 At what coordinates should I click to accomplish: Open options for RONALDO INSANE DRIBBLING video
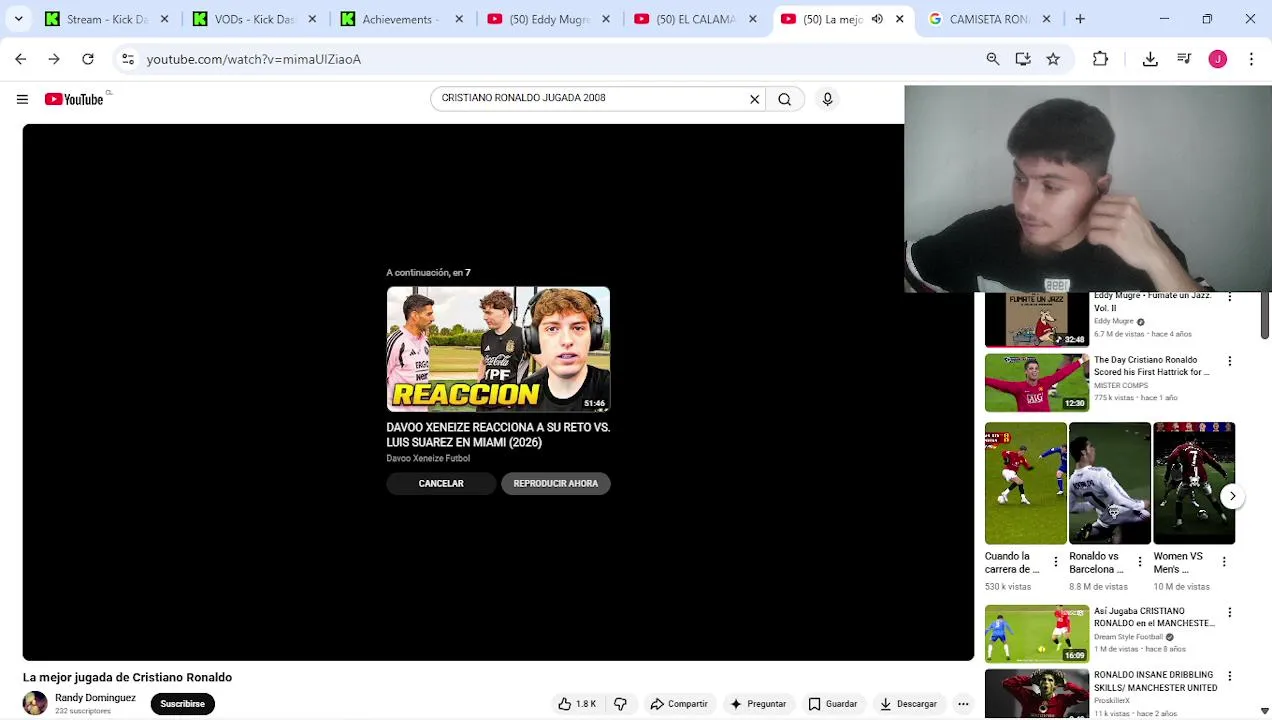point(1230,676)
